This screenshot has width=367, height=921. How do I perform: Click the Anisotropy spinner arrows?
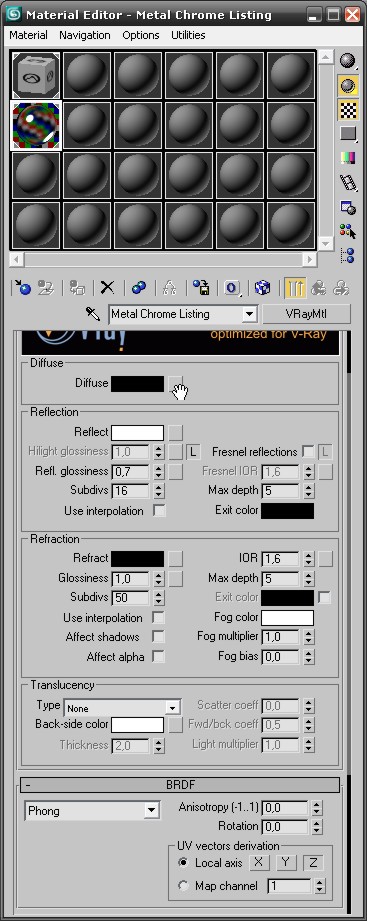[x=317, y=808]
